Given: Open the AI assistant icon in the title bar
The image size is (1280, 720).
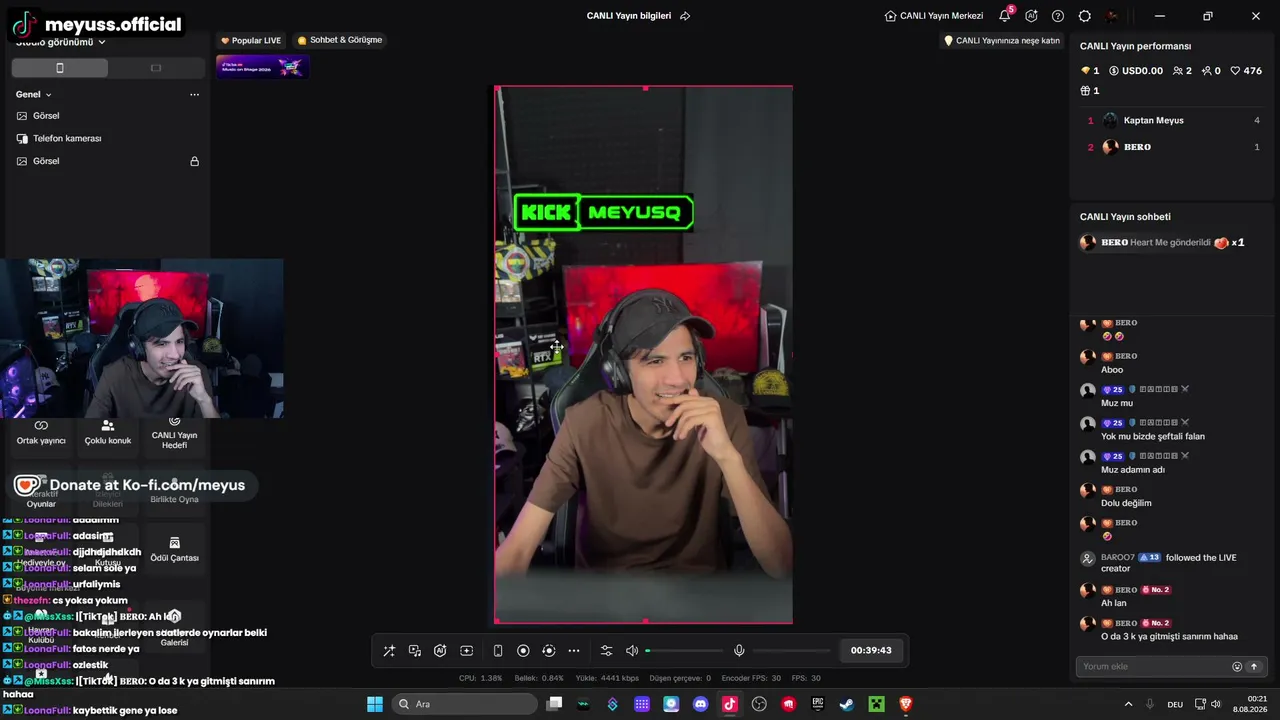Looking at the screenshot, I should [1031, 16].
